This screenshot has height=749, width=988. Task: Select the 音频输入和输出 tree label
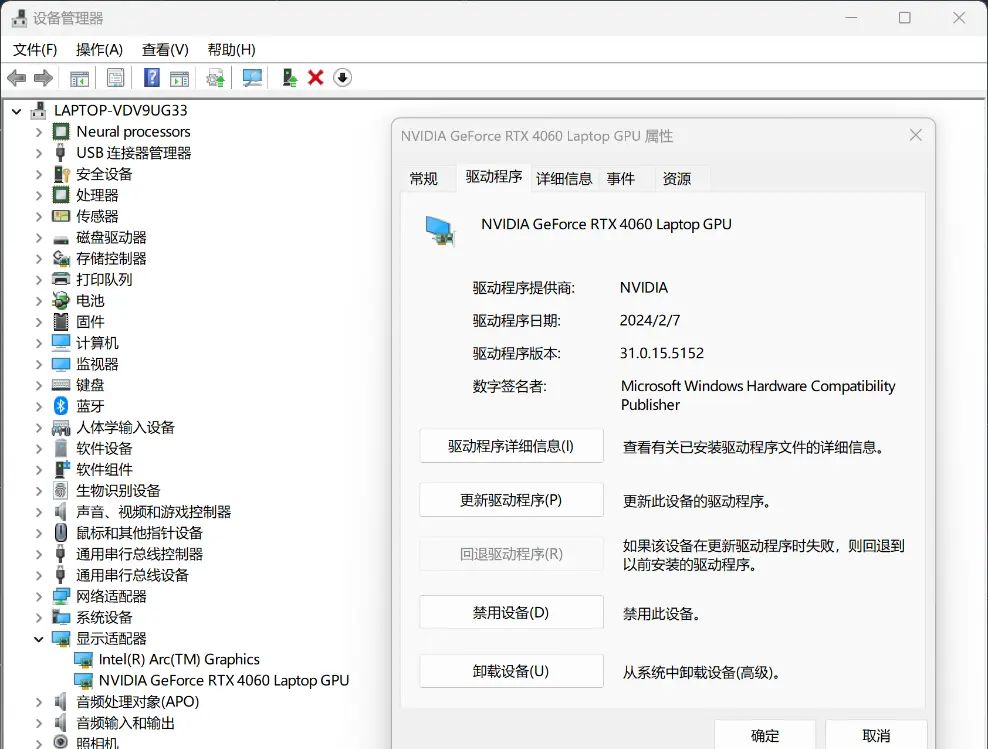125,723
